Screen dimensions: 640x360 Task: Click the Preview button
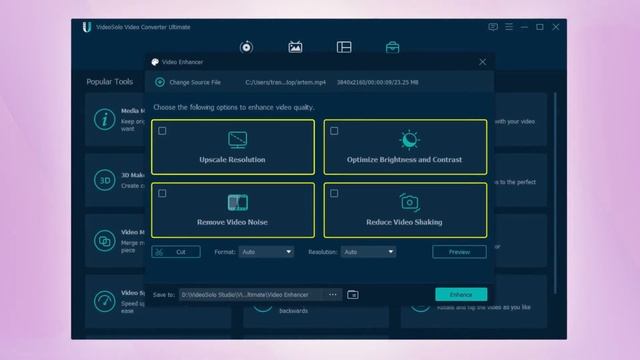(459, 252)
